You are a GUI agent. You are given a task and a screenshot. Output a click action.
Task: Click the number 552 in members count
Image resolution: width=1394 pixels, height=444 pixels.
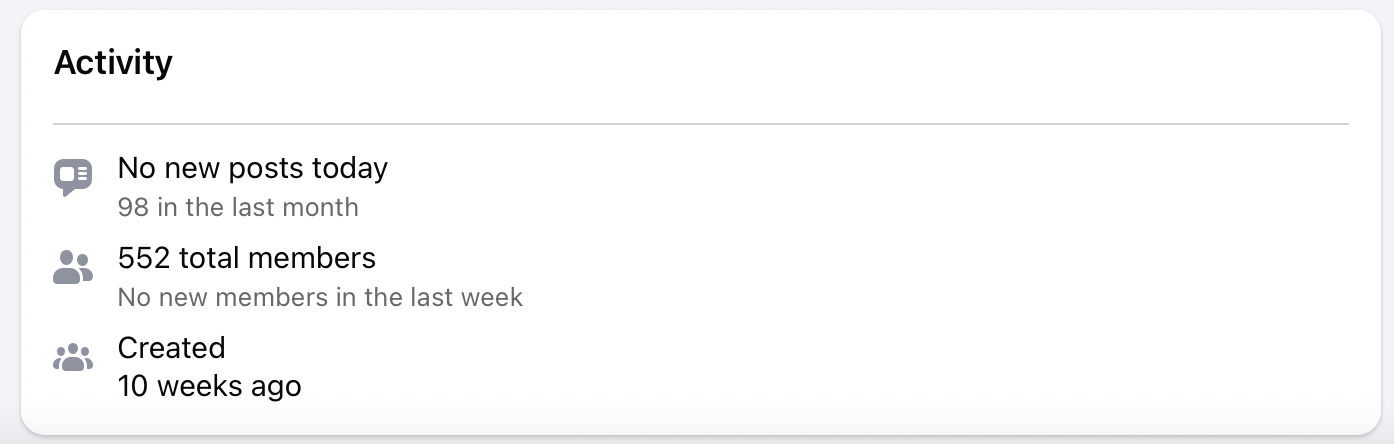pos(144,258)
